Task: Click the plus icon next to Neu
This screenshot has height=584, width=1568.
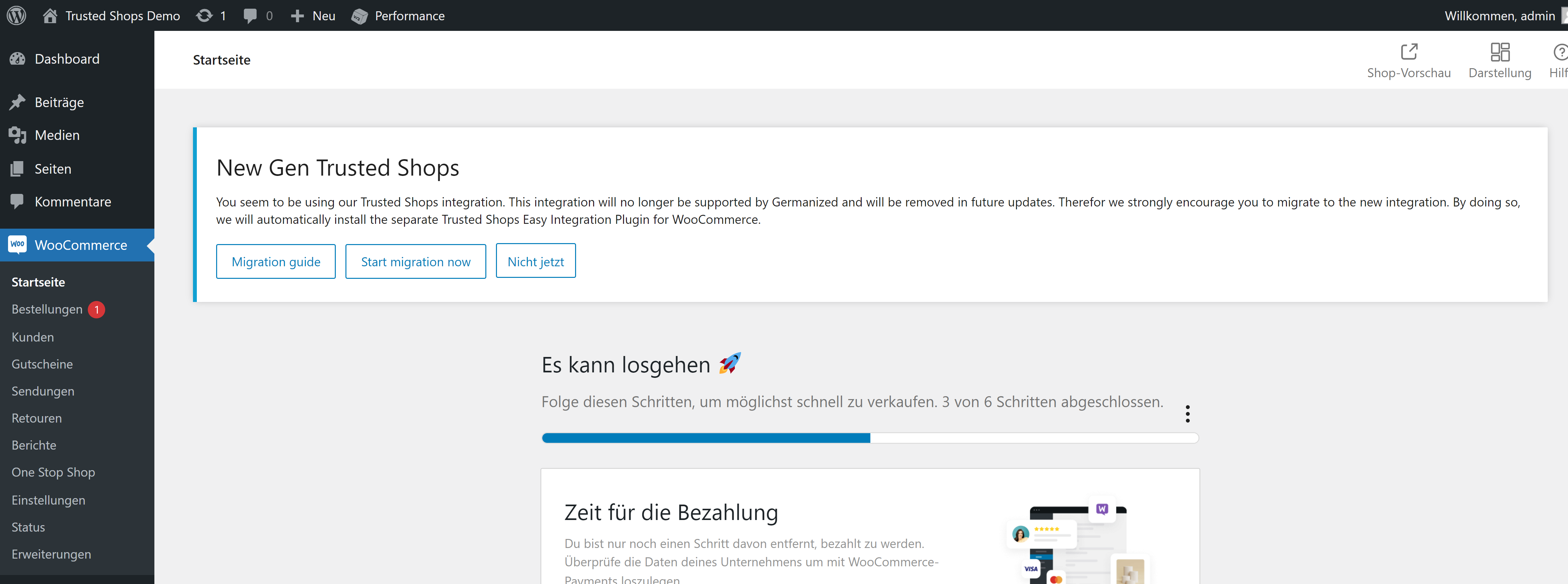Action: click(x=297, y=16)
